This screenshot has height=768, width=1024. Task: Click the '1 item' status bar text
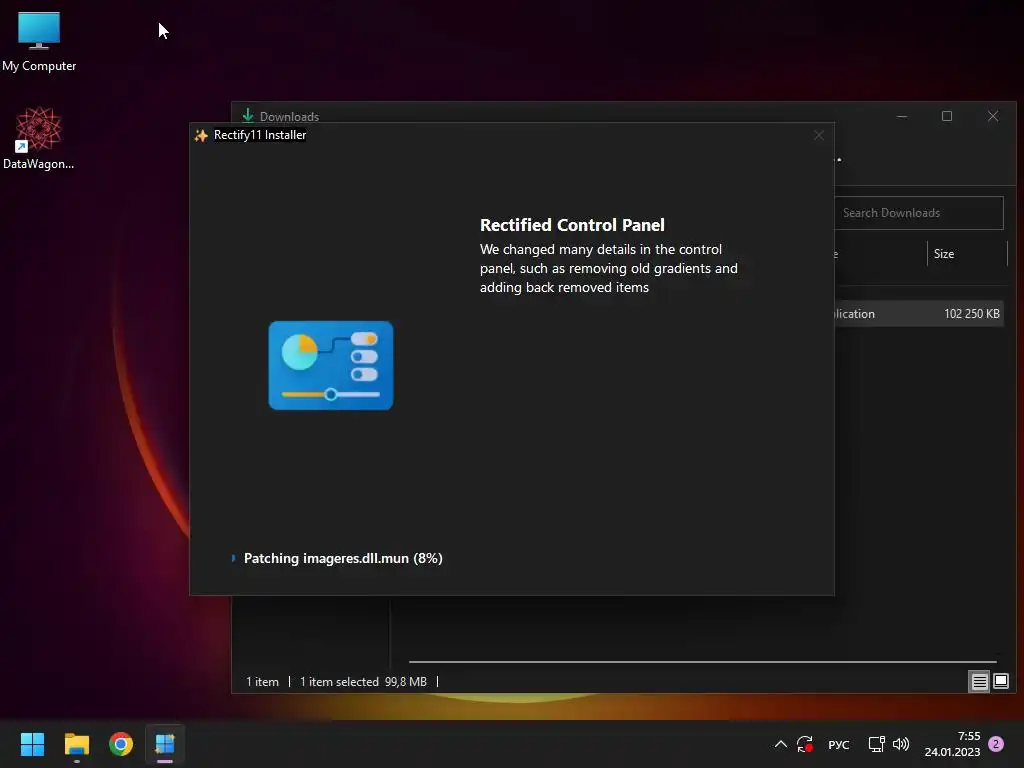(x=263, y=682)
